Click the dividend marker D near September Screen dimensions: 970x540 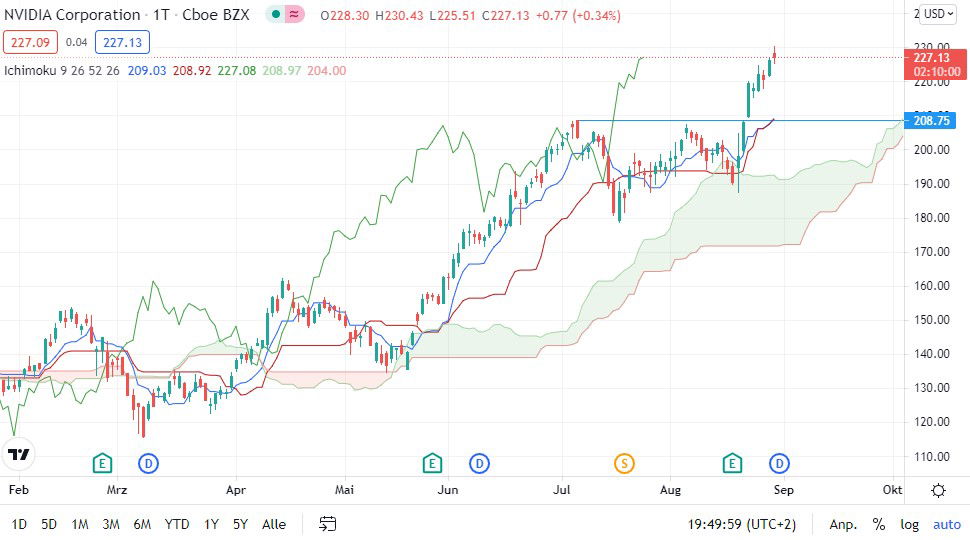780,463
